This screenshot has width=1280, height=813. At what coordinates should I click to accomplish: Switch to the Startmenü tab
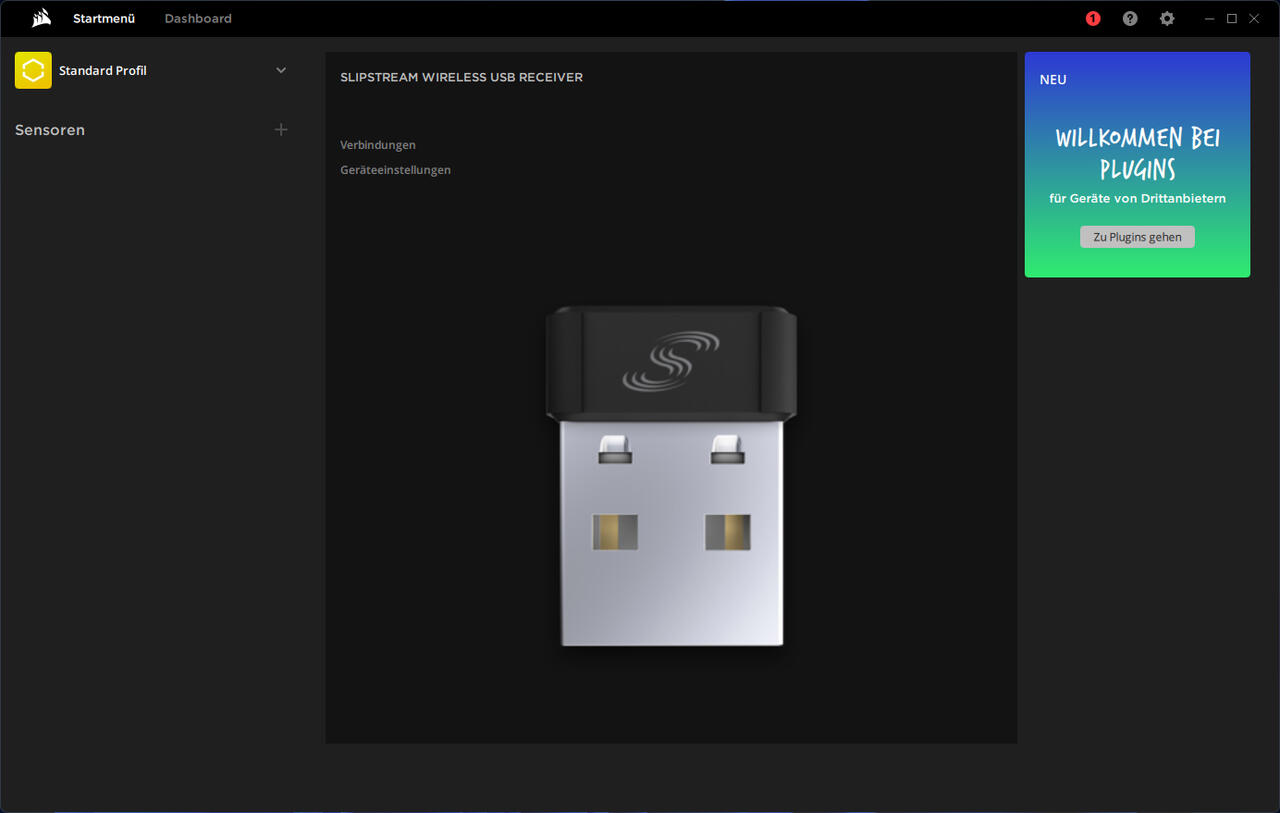tap(104, 18)
